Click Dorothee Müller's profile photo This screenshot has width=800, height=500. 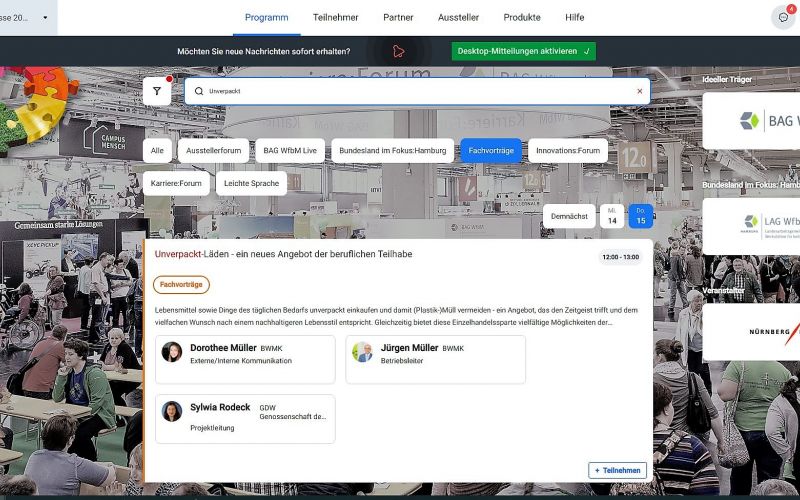tap(172, 352)
